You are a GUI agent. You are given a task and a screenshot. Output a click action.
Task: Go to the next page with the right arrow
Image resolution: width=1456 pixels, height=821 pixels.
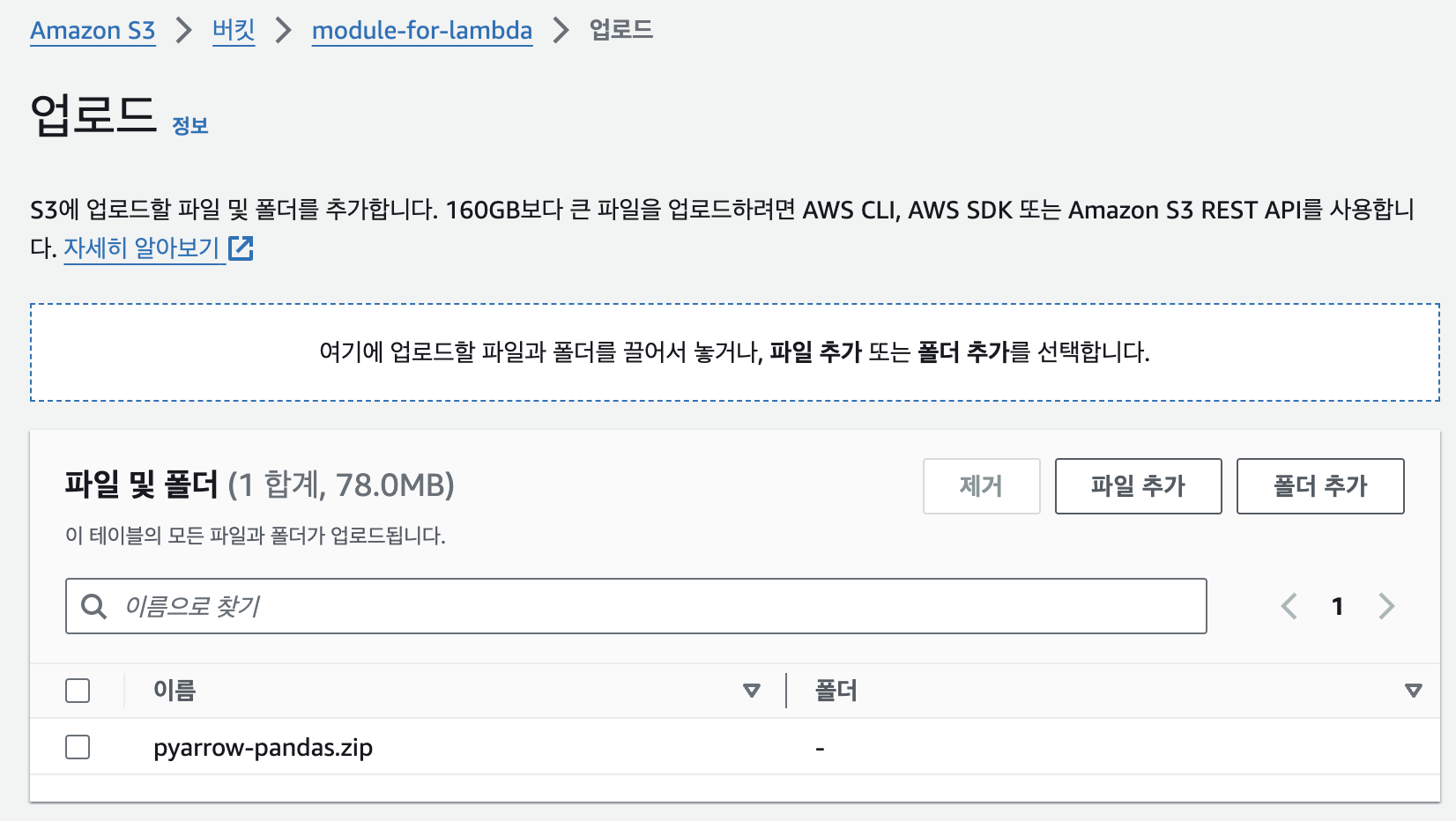[1386, 606]
